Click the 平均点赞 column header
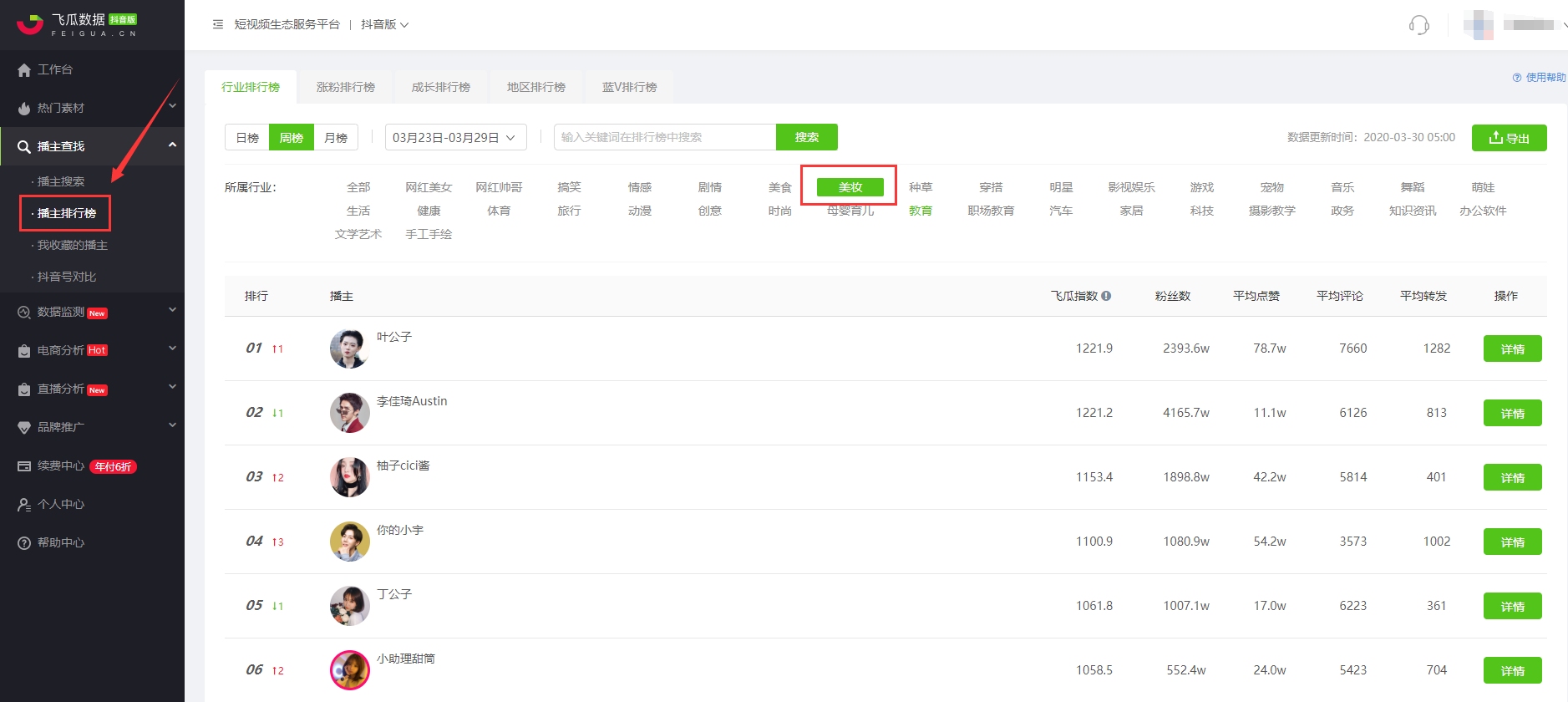The height and width of the screenshot is (702, 1568). click(1256, 296)
